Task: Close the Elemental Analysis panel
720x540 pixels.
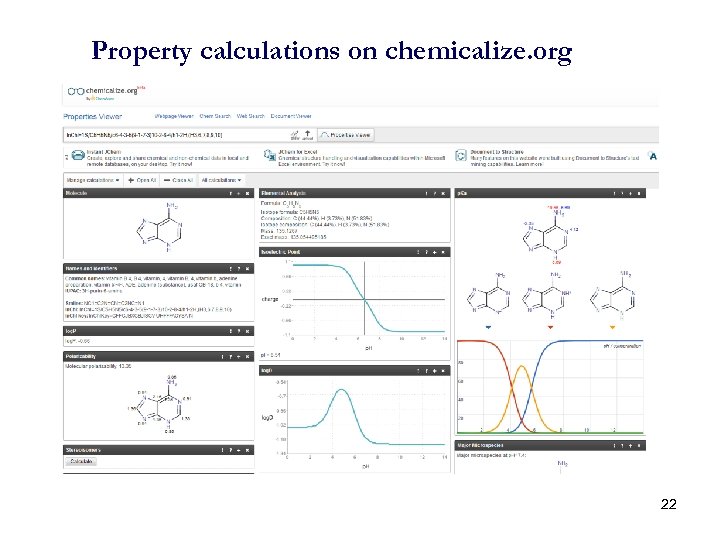Action: coord(443,193)
